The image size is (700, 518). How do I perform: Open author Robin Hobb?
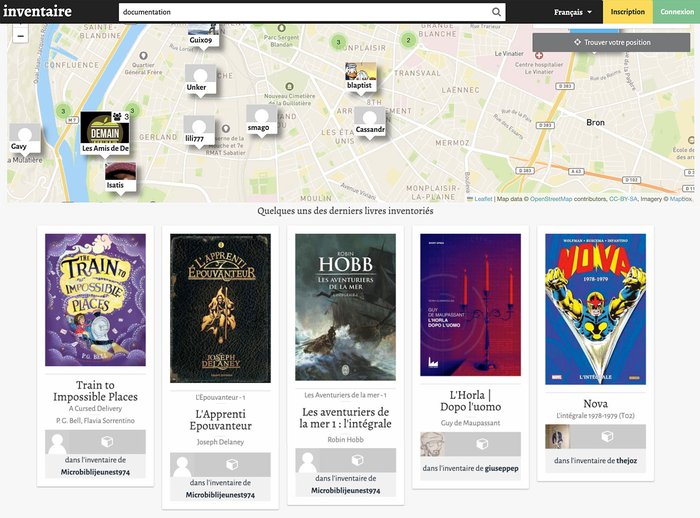tap(346, 440)
